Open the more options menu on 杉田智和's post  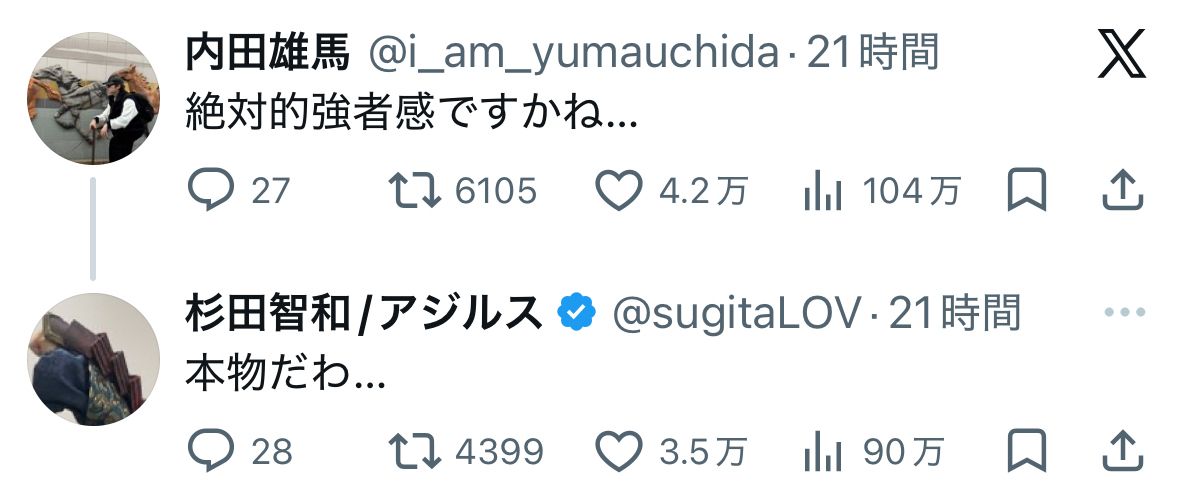[x=1122, y=313]
